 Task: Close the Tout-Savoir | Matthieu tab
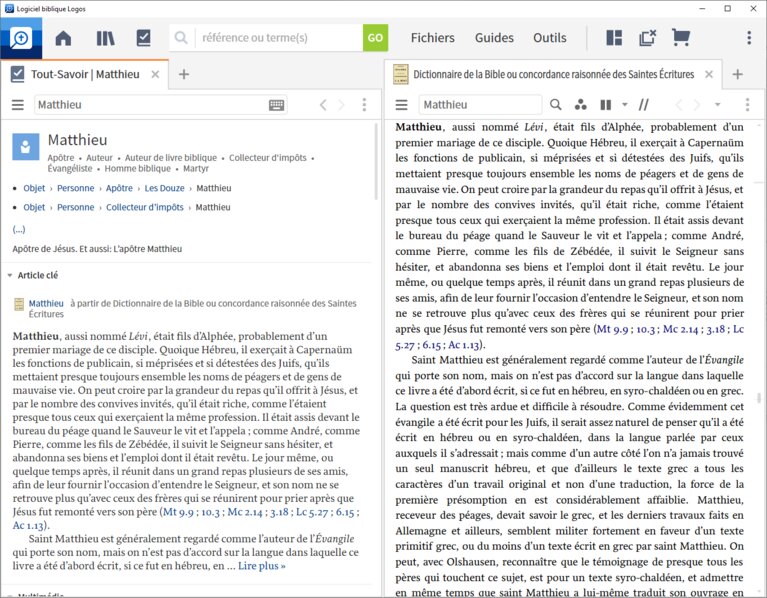[155, 74]
